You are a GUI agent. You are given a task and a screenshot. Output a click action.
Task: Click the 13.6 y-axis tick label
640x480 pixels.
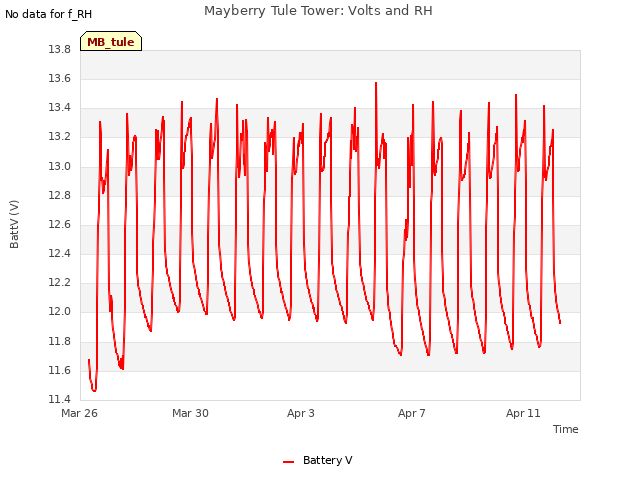coord(60,78)
